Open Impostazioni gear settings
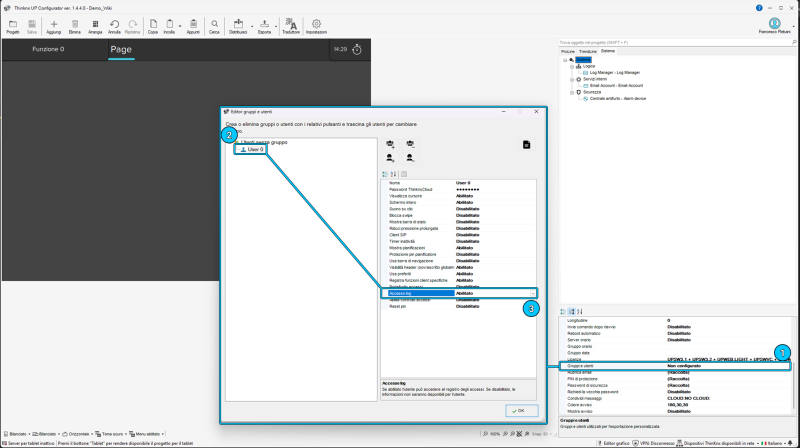Viewport: 800px width, 448px height. [316, 24]
